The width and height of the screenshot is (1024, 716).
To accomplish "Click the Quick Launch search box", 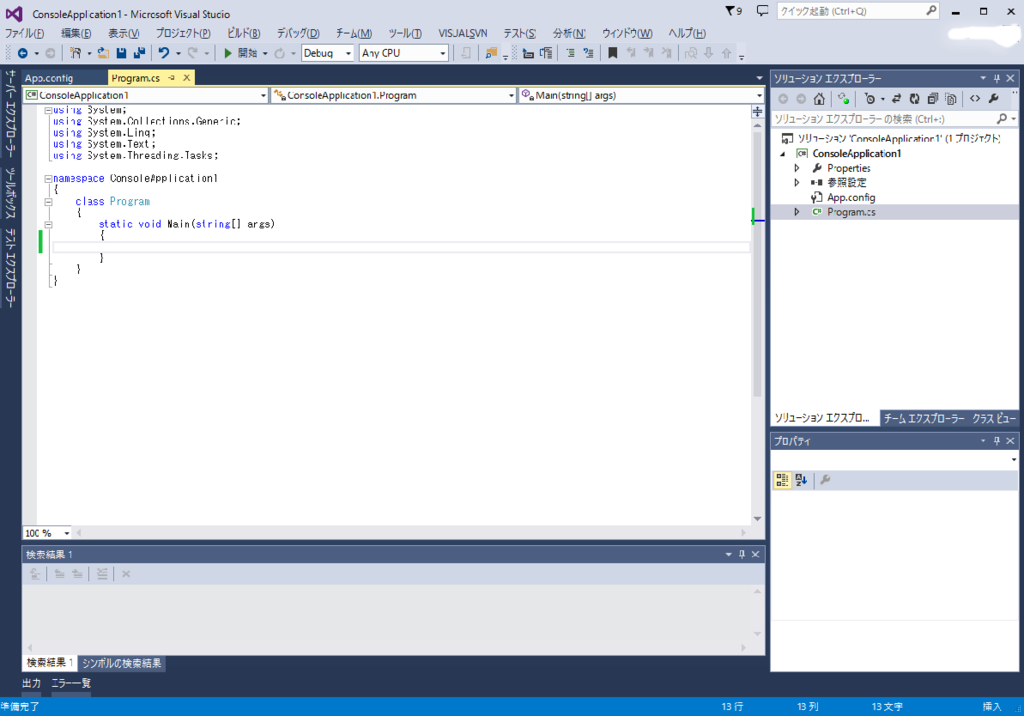I will pyautogui.click(x=858, y=10).
